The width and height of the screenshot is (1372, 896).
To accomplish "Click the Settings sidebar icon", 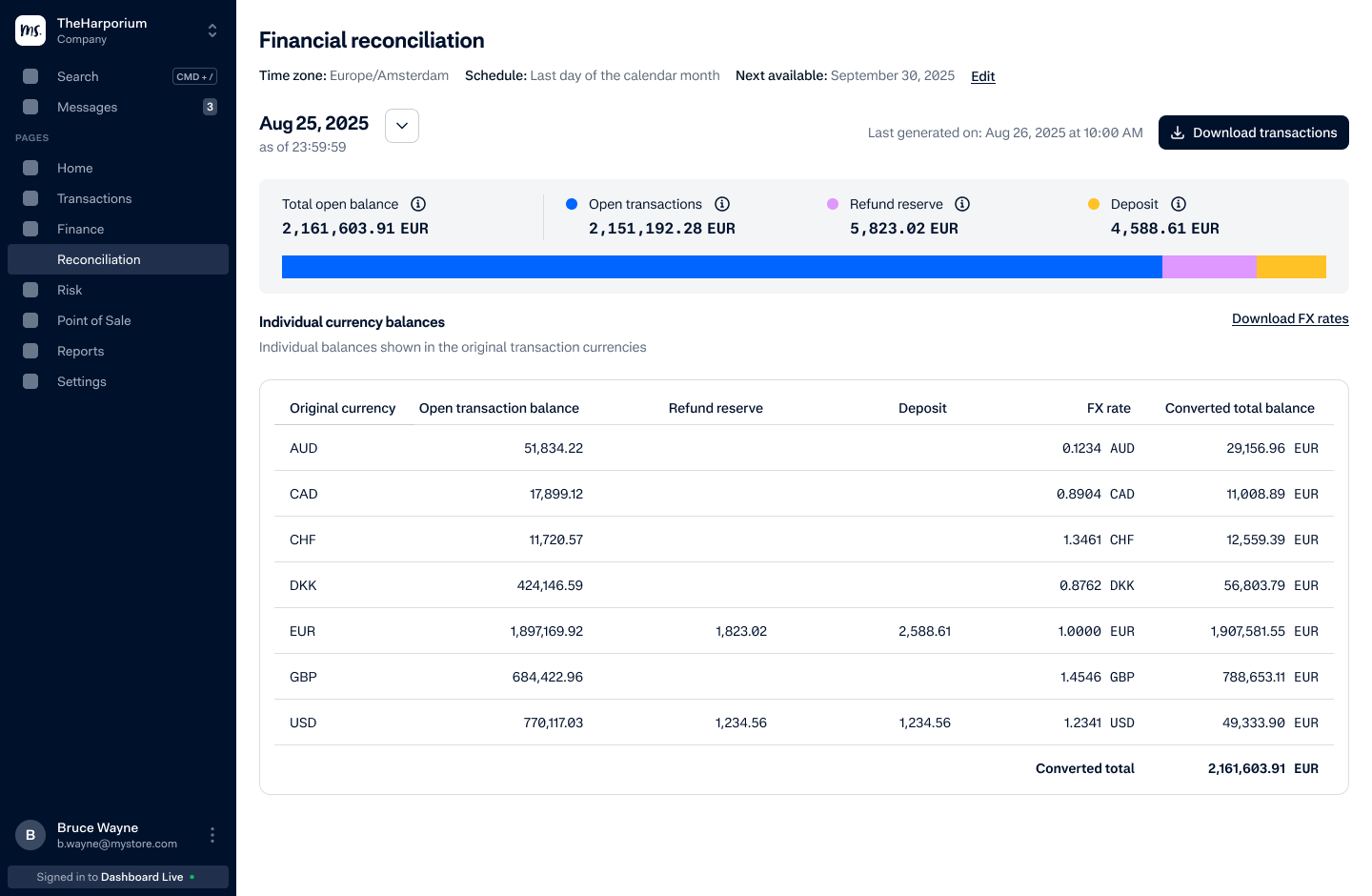I will click(x=30, y=381).
